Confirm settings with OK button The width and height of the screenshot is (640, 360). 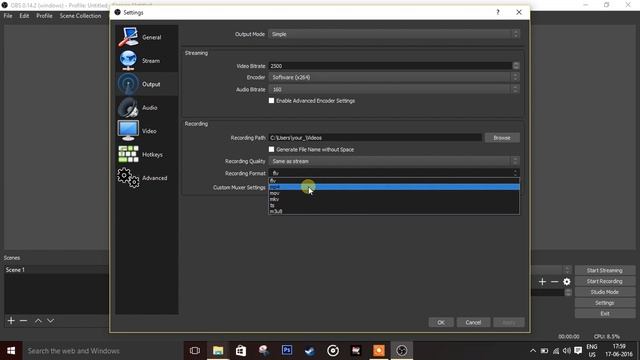point(441,322)
